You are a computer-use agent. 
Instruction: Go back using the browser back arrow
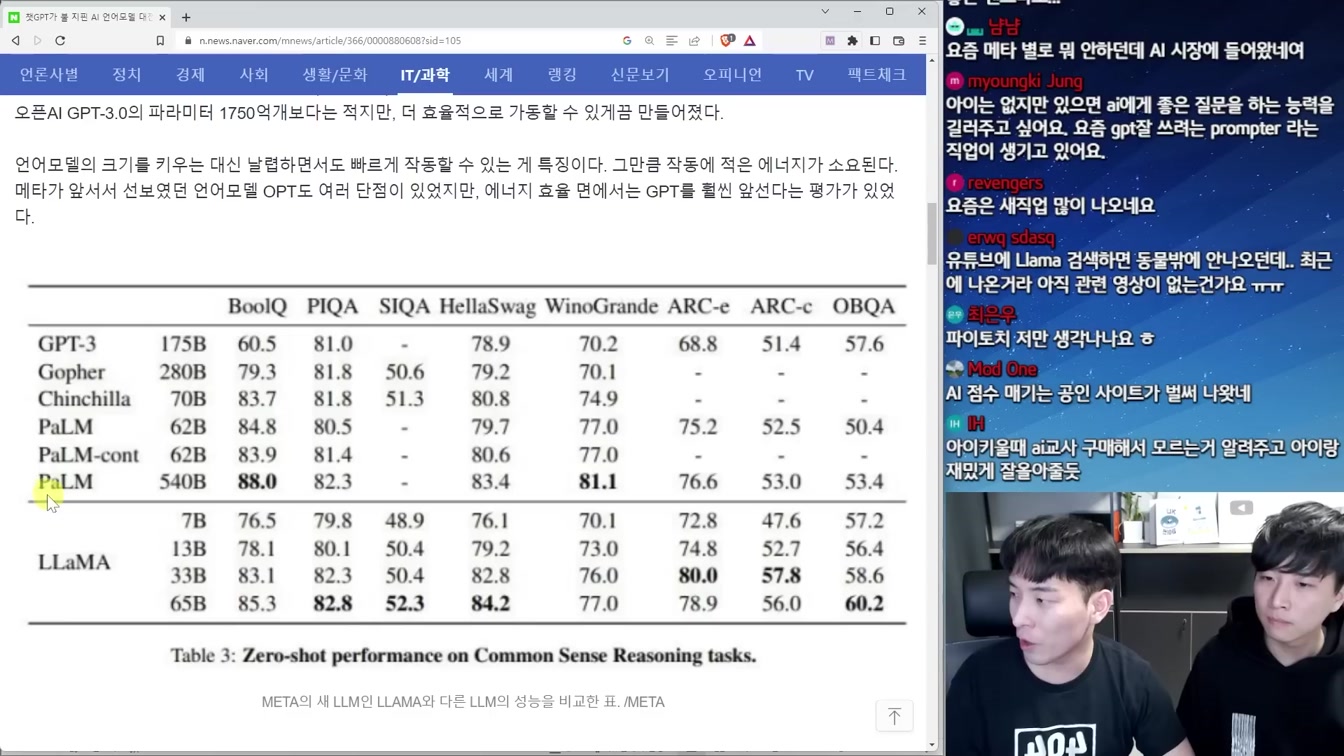pyautogui.click(x=16, y=41)
